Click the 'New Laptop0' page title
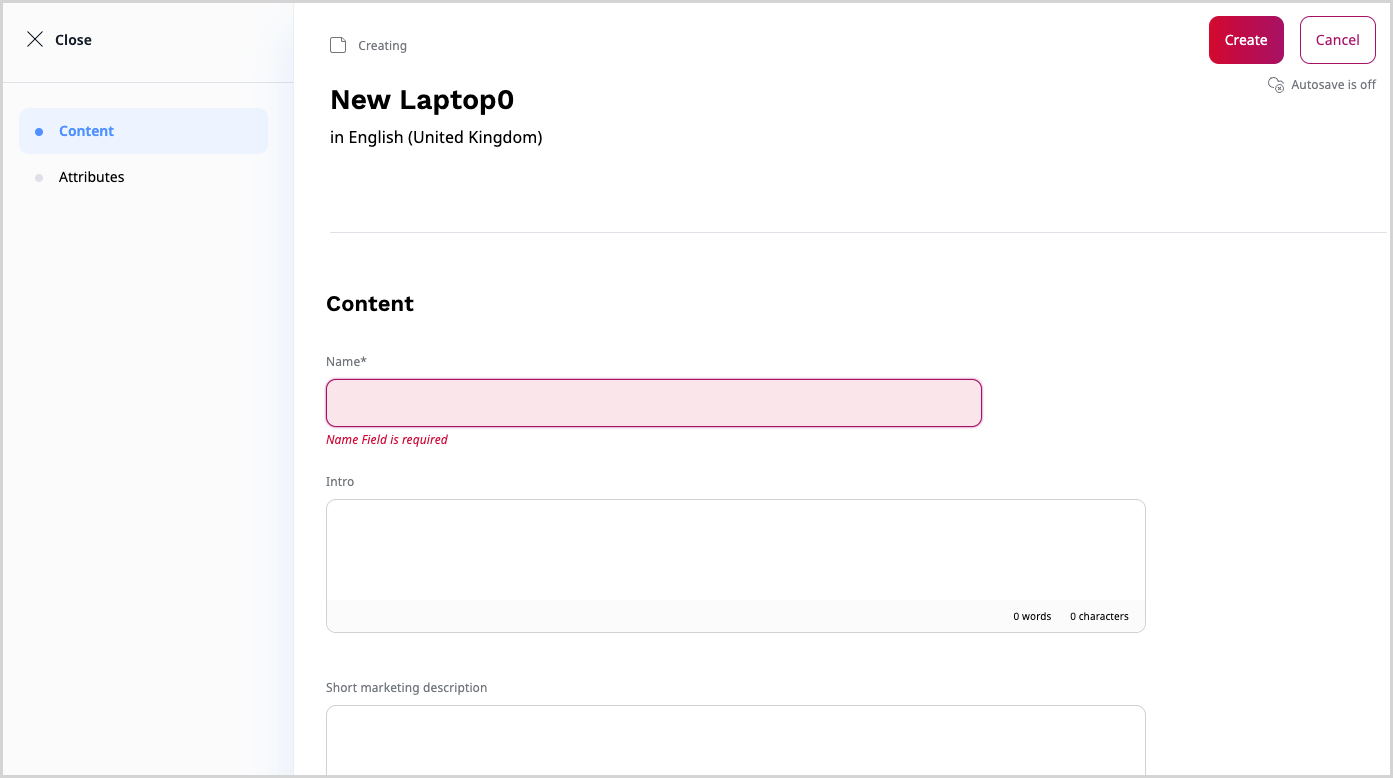 422,100
